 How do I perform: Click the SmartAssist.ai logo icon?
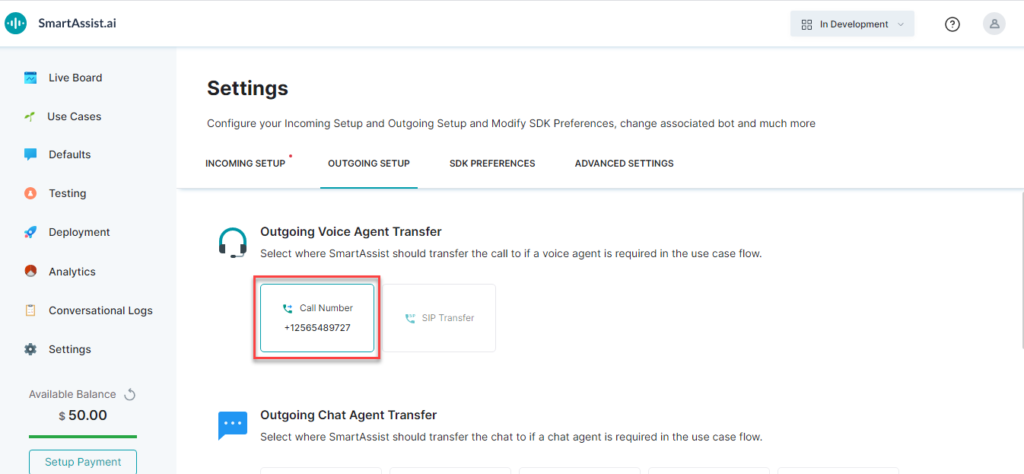(16, 23)
